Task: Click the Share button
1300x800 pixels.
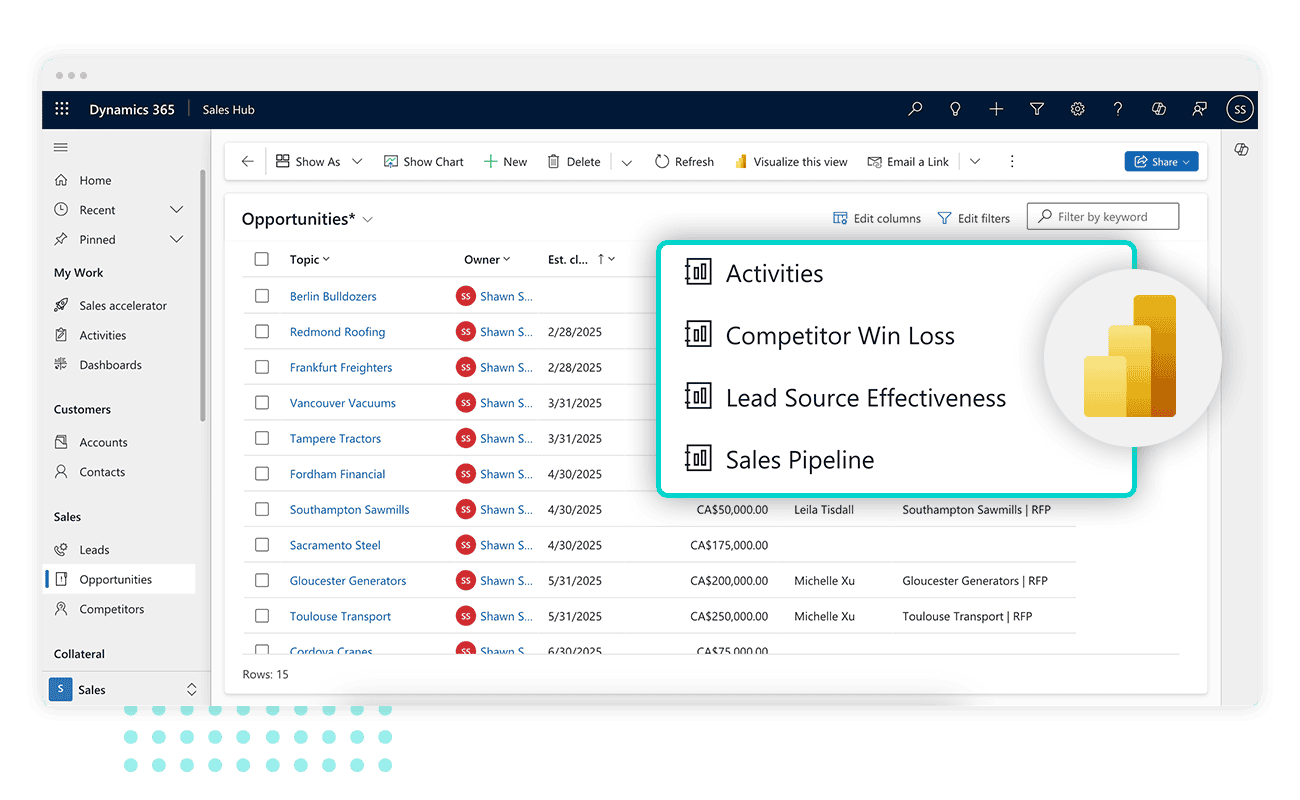Action: coord(1161,161)
